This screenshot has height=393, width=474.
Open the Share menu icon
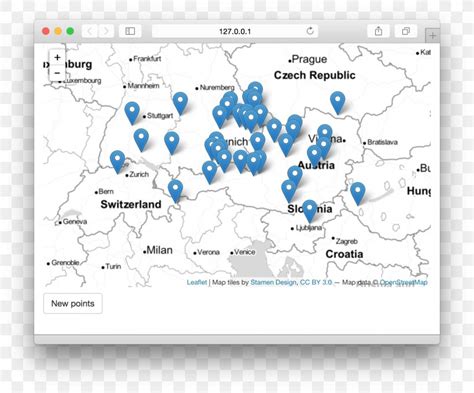click(x=378, y=31)
